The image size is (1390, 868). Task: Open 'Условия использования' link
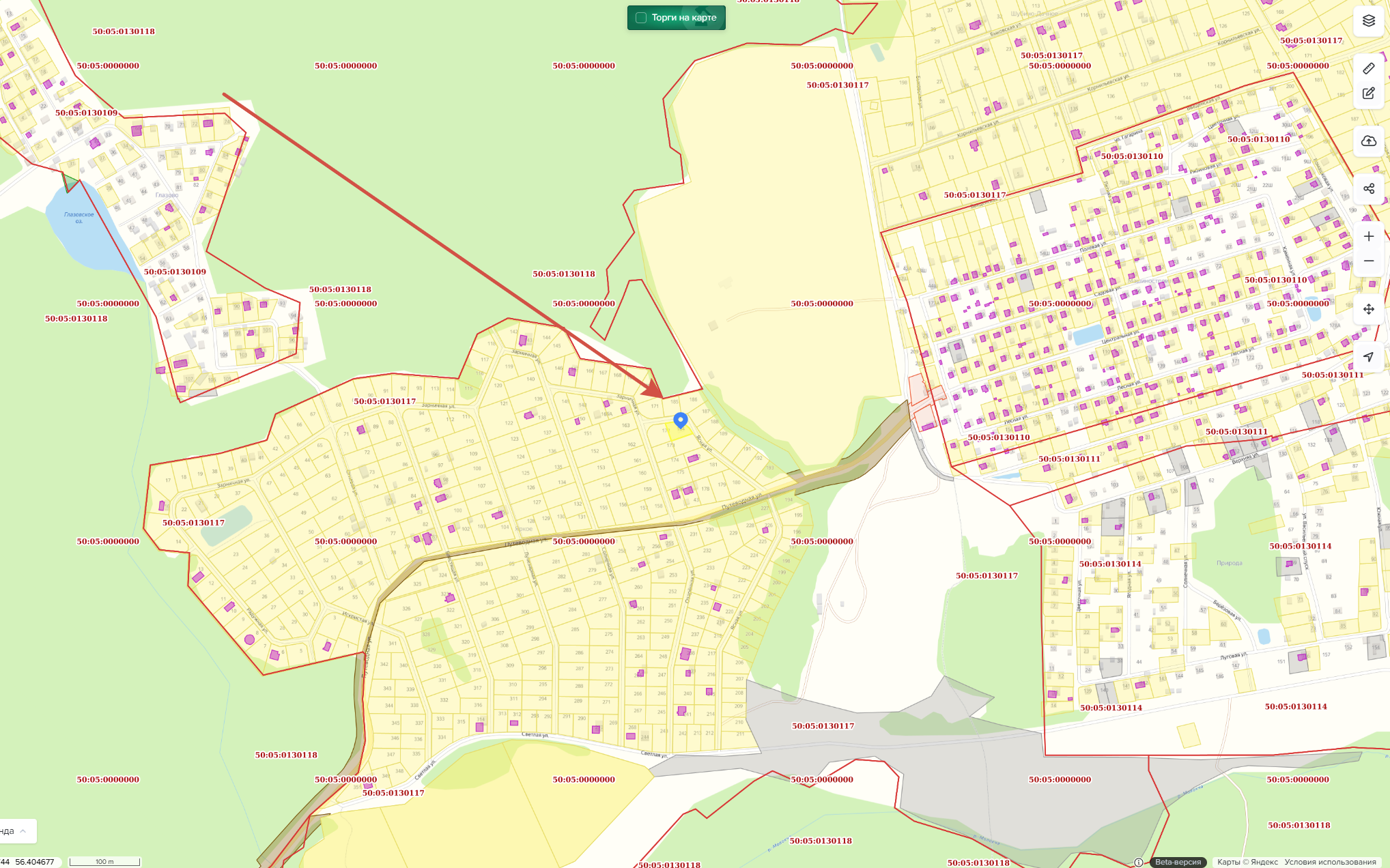[x=1330, y=862]
